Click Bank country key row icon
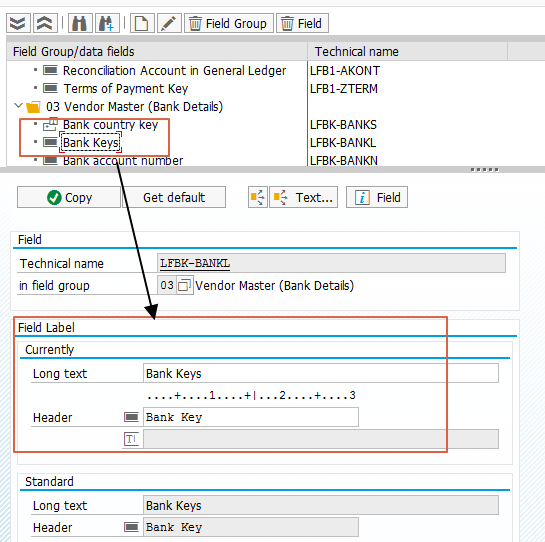 50,124
